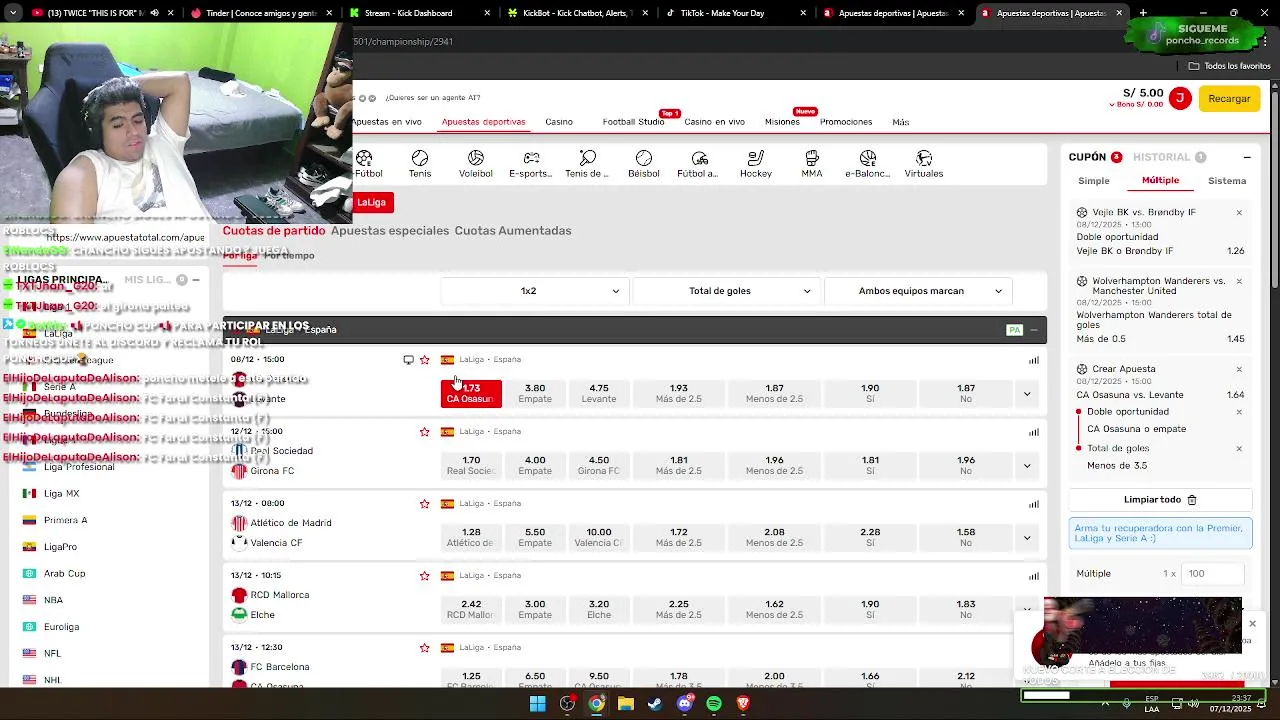Screen dimensions: 1280x720
Task: Go to Apuestas en vivo
Action: coord(388,122)
